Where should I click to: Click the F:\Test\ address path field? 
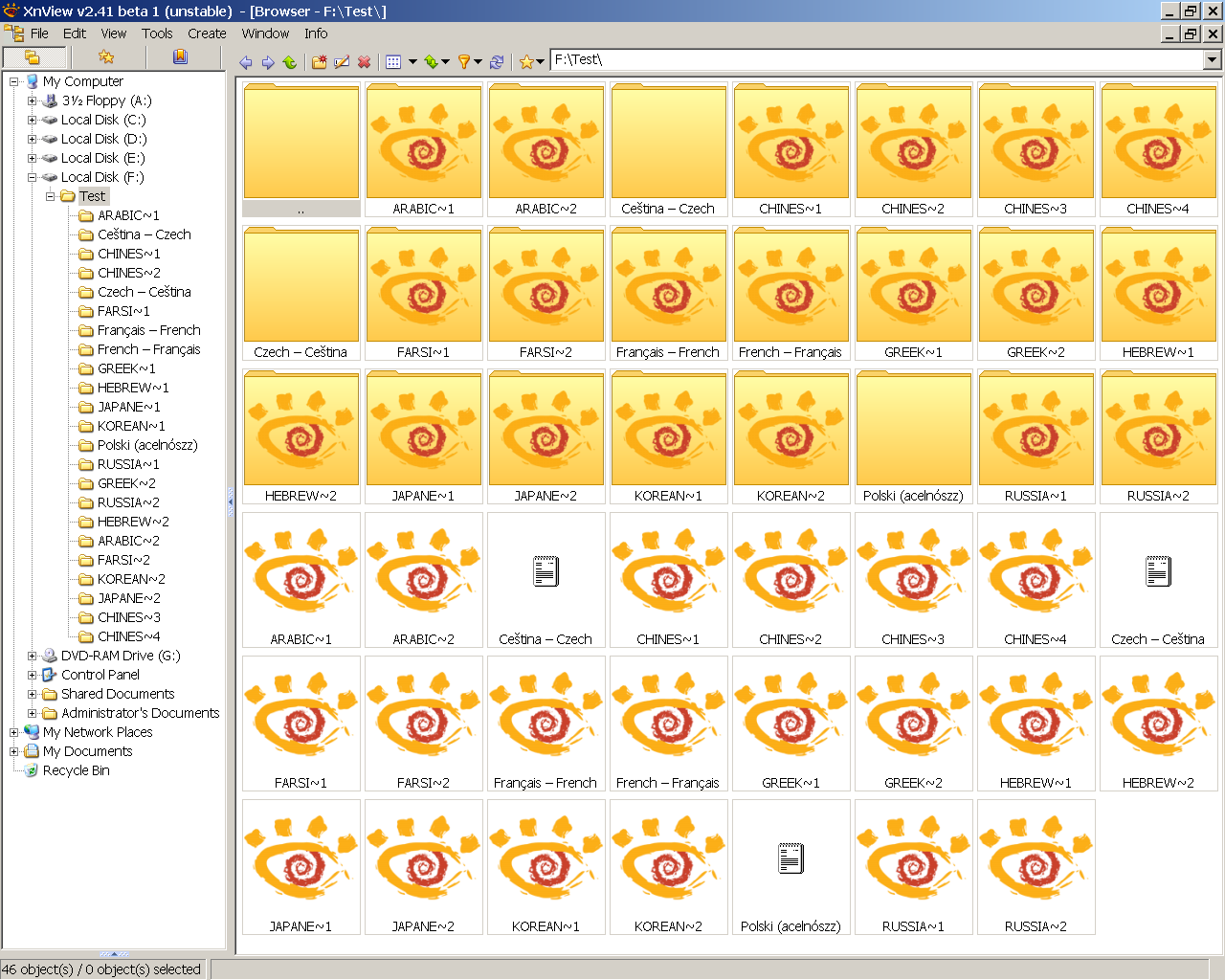pos(878,59)
